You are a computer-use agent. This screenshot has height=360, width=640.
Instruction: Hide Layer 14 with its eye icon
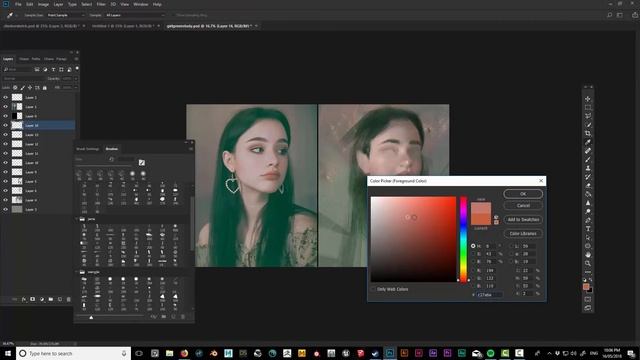click(5, 125)
